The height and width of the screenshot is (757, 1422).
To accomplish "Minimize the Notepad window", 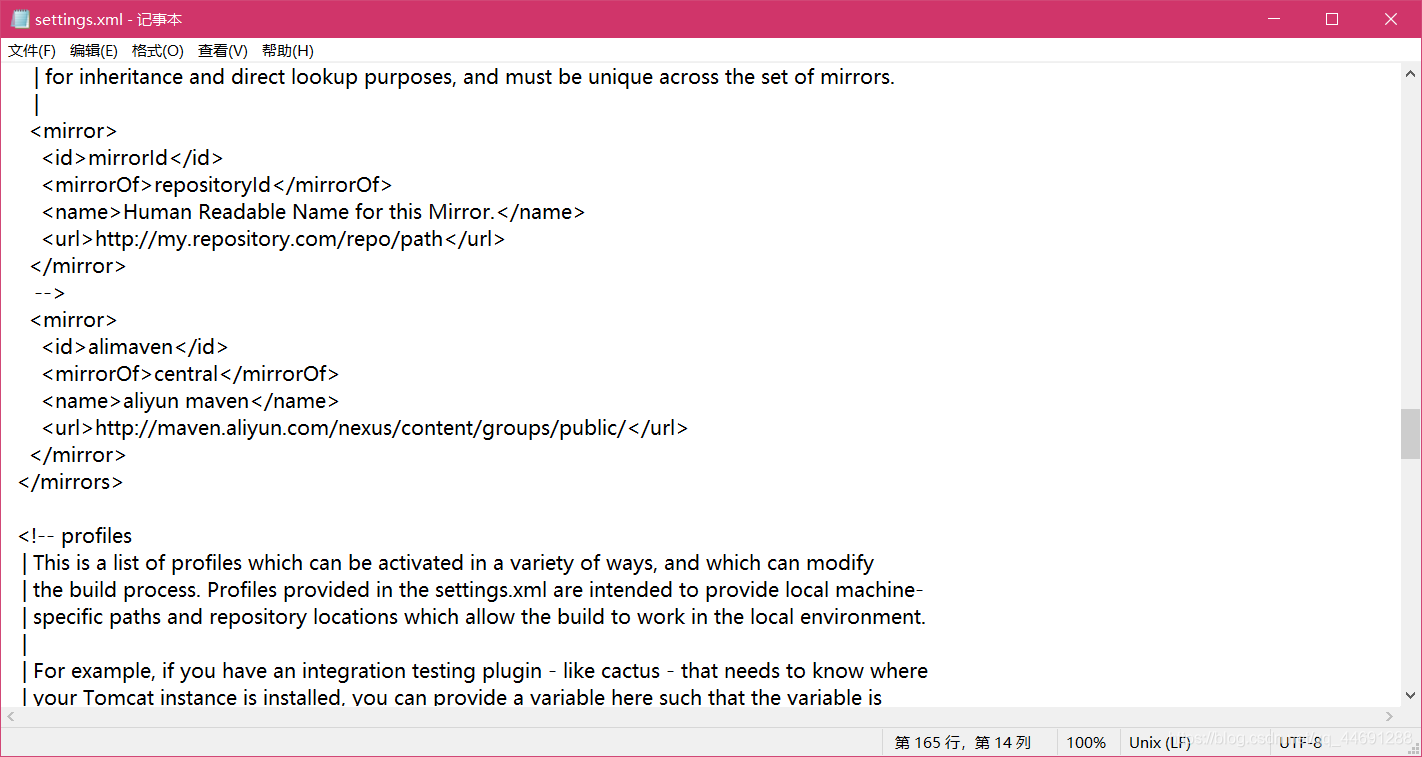I will [1273, 19].
